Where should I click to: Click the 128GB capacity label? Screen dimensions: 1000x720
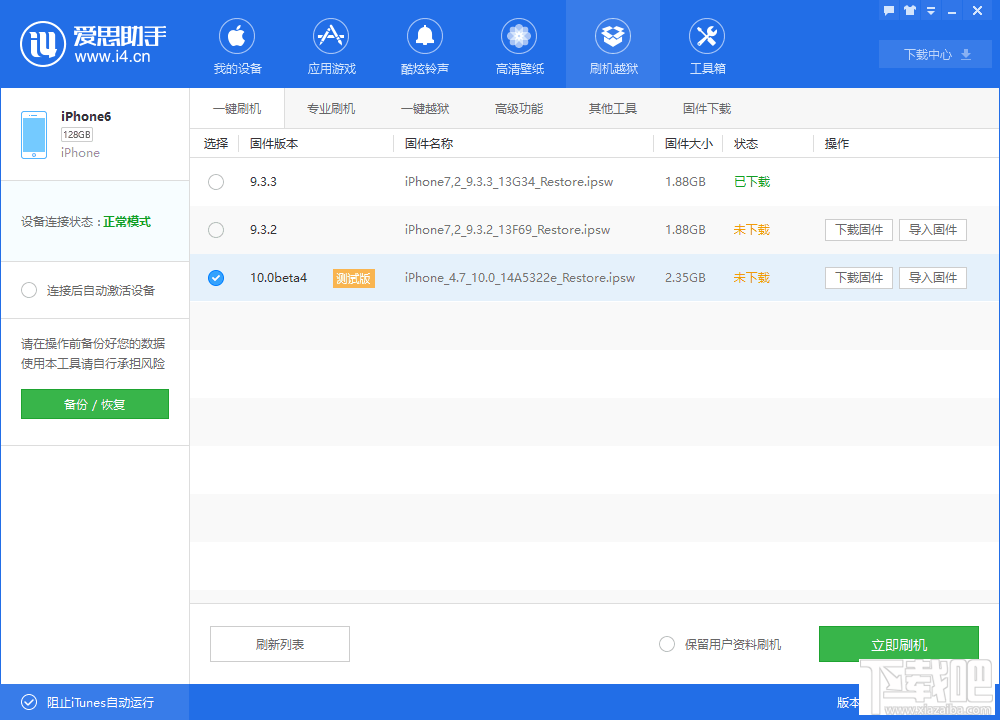(x=77, y=135)
